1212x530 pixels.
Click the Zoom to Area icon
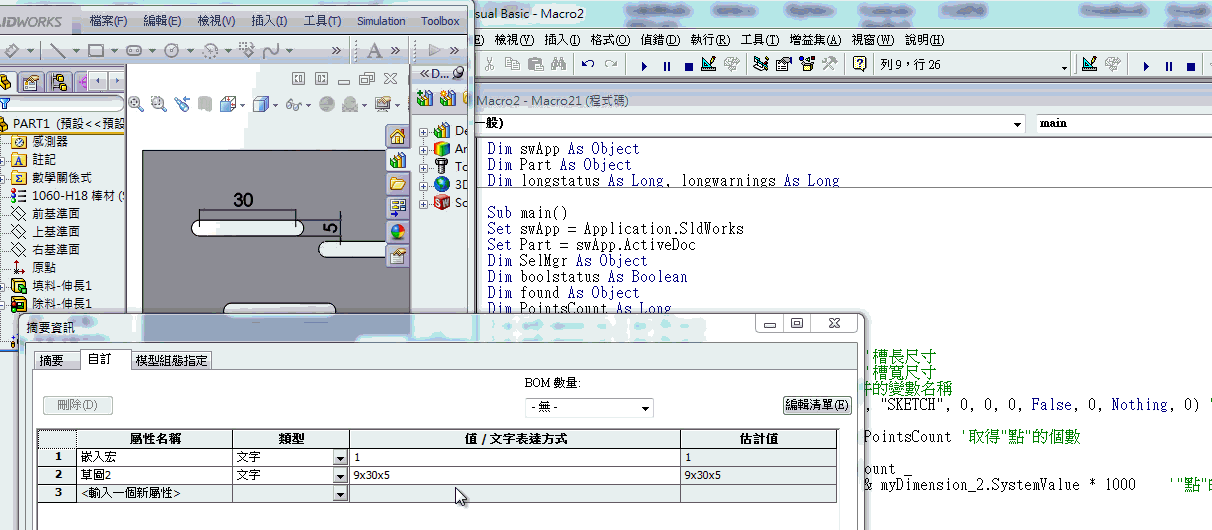pyautogui.click(x=159, y=103)
